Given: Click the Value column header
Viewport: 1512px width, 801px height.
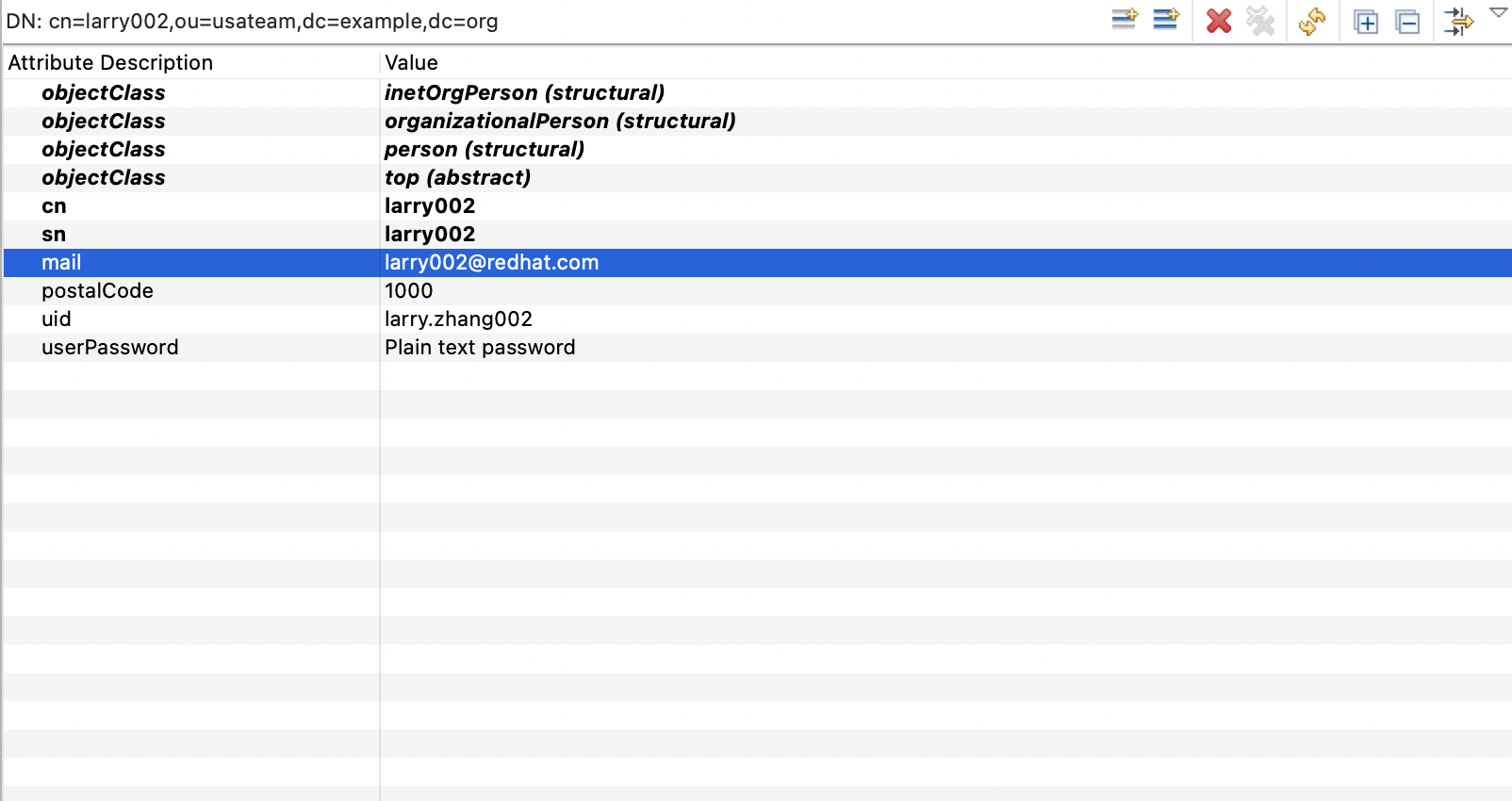Looking at the screenshot, I should (x=411, y=62).
